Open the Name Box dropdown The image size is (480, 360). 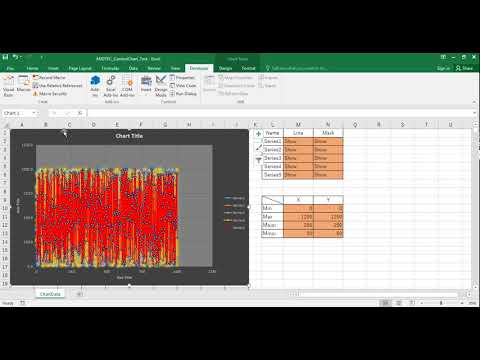coord(34,113)
